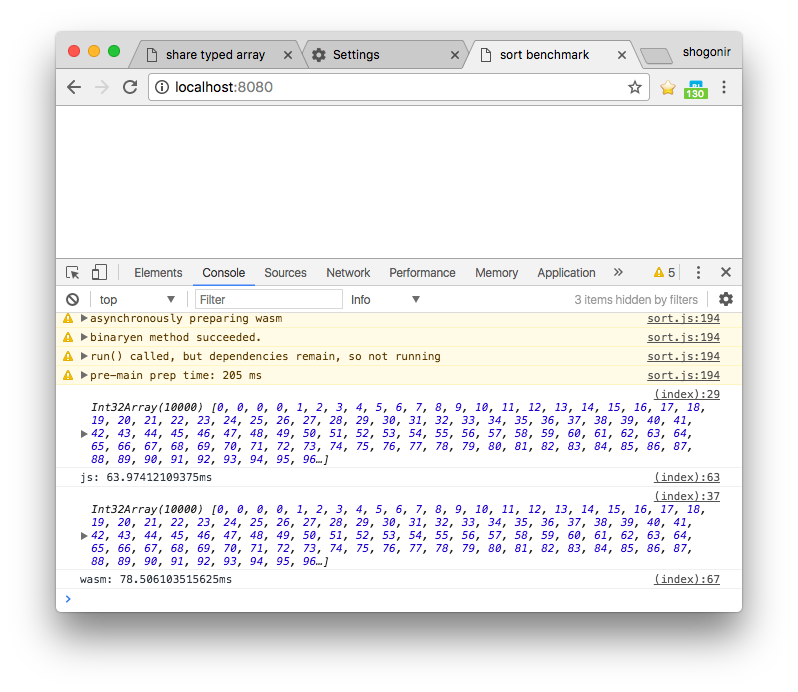The width and height of the screenshot is (798, 692).
Task: Click the warnings count badge showing 5
Action: point(665,273)
